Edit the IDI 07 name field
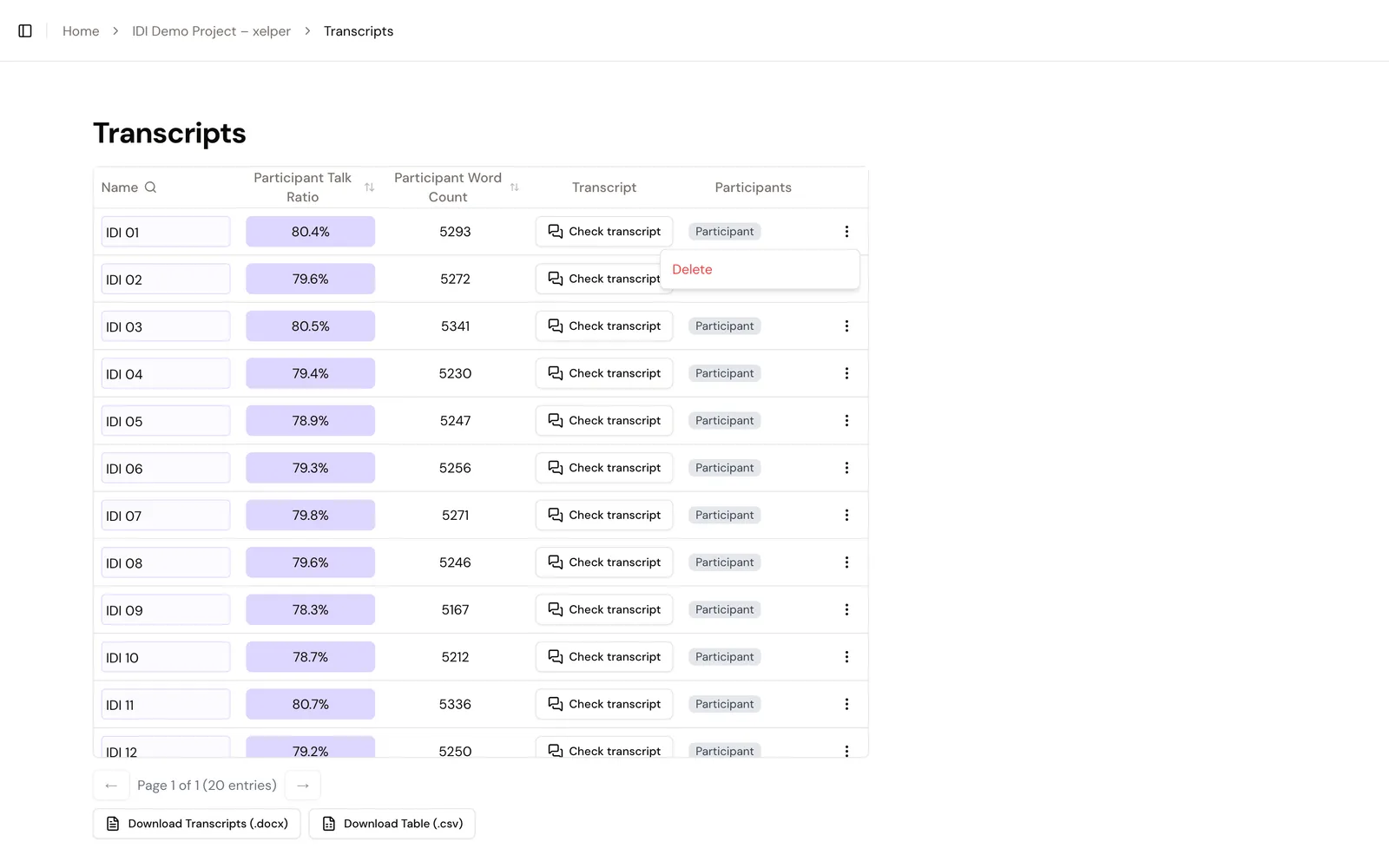 click(166, 516)
